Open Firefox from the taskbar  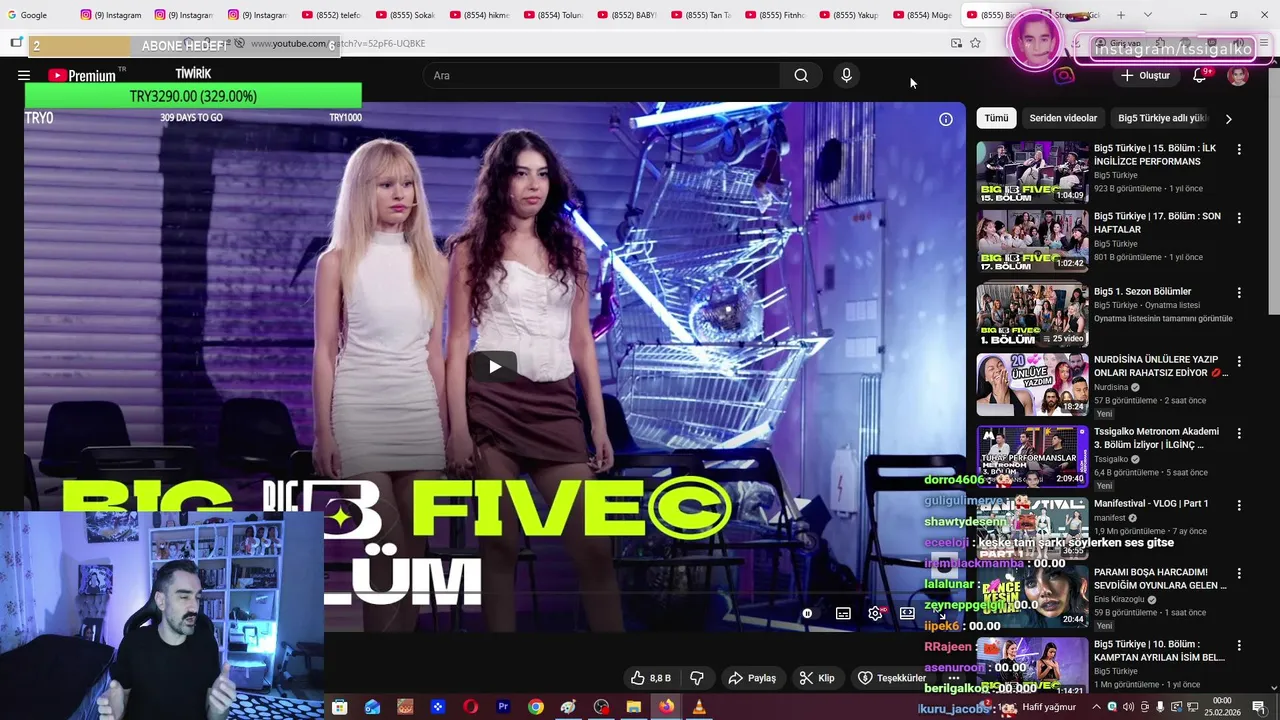pyautogui.click(x=666, y=707)
